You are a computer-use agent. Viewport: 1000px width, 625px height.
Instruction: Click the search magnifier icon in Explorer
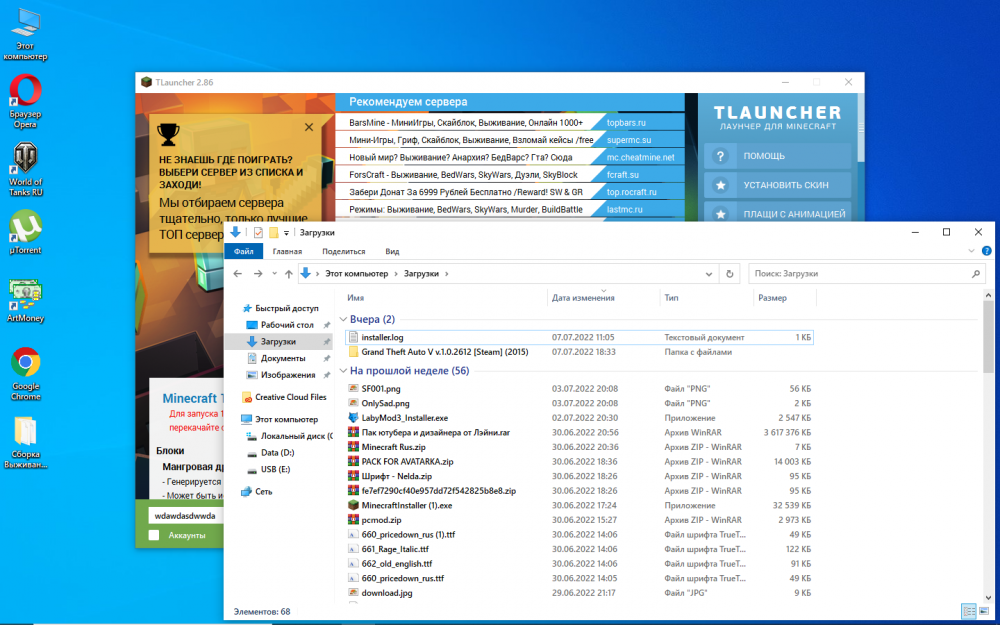point(975,274)
